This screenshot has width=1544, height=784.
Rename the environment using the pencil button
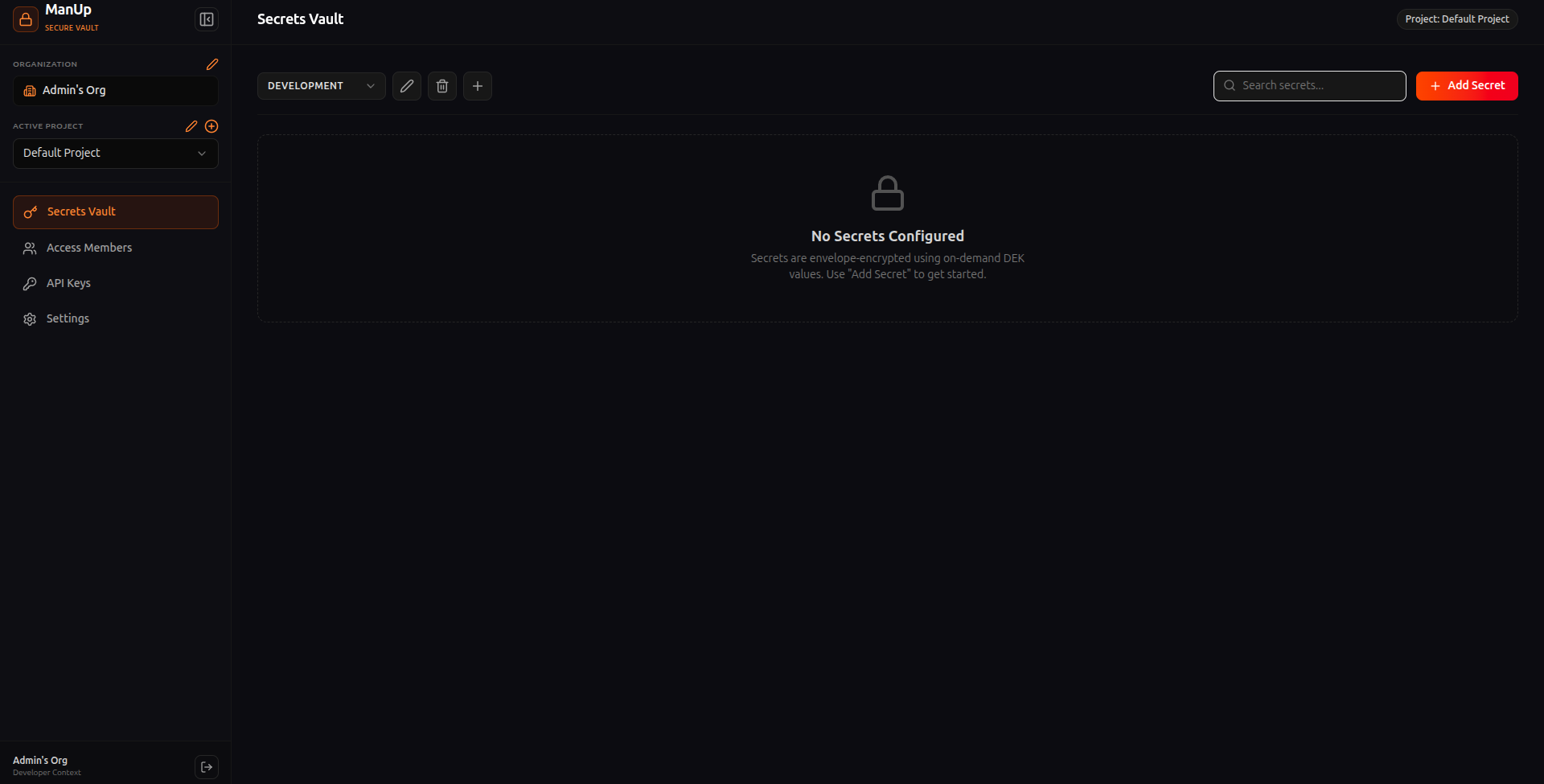click(407, 86)
